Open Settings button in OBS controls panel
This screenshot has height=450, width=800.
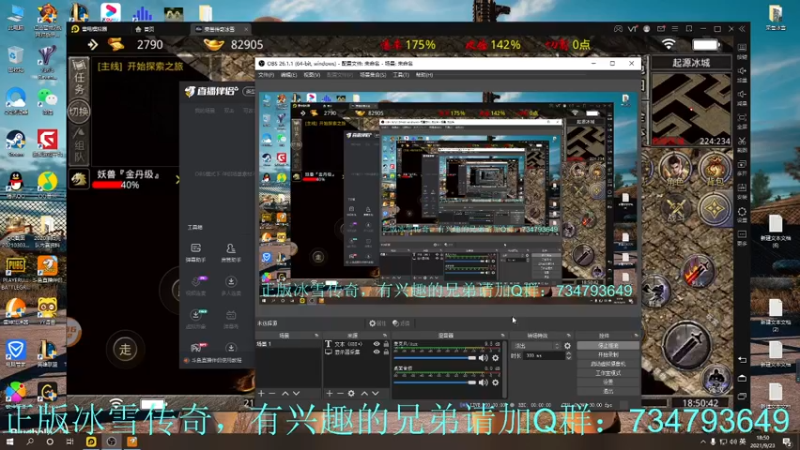(608, 382)
